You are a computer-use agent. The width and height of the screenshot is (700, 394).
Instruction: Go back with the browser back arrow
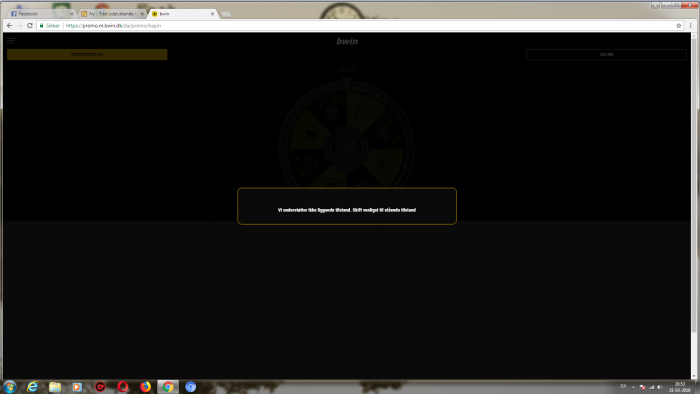point(9,25)
